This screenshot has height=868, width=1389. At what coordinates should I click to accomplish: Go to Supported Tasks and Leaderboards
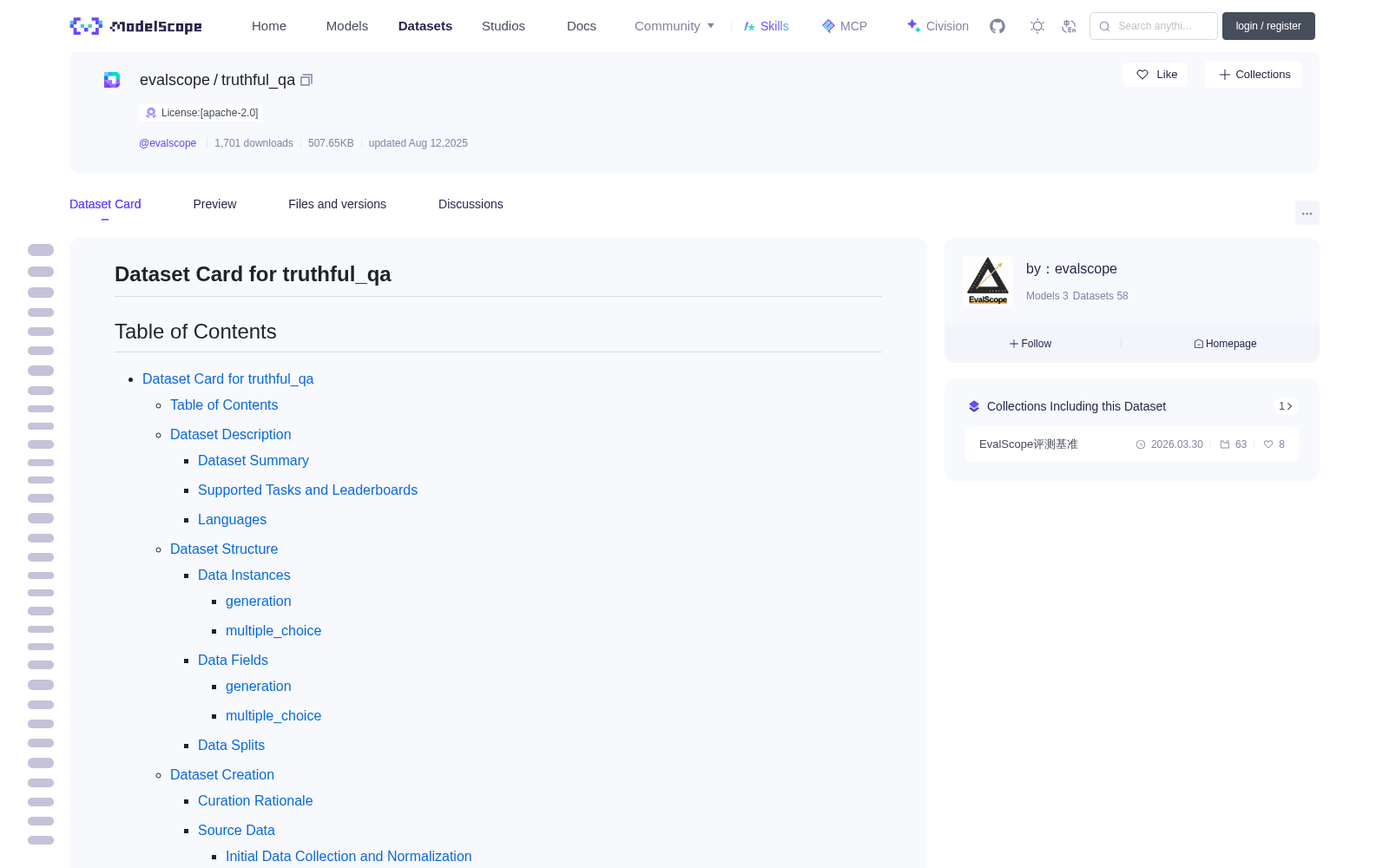[307, 490]
